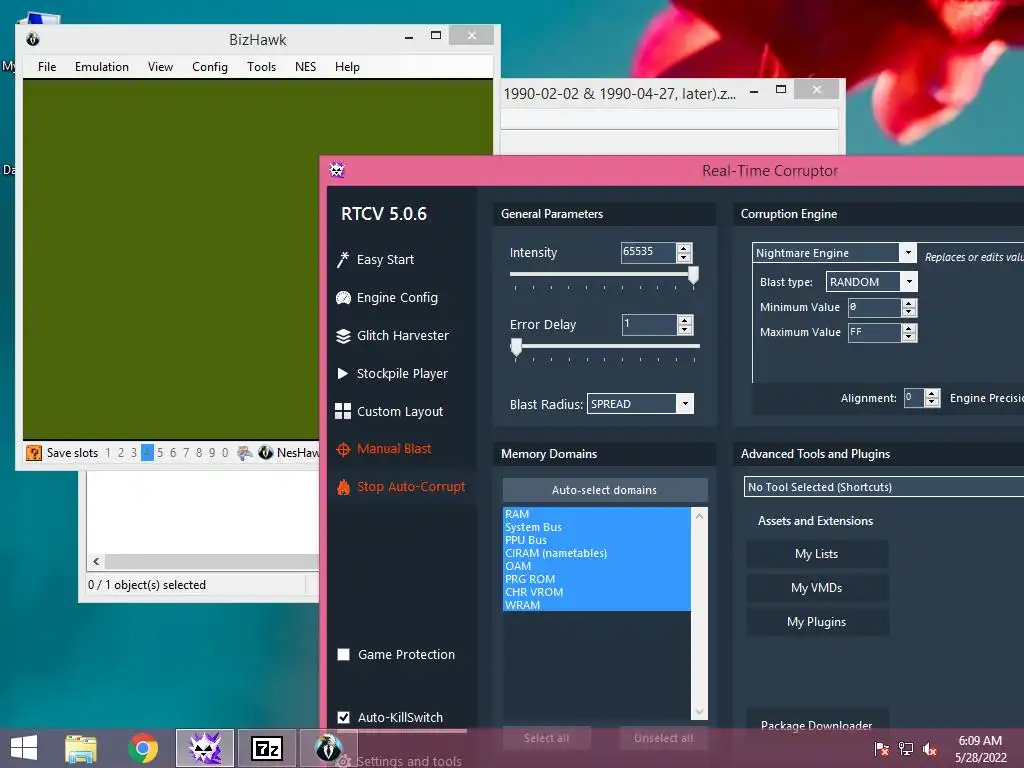Click Stop Auto-Corrupt flame icon
The height and width of the screenshot is (768, 1024).
click(344, 487)
